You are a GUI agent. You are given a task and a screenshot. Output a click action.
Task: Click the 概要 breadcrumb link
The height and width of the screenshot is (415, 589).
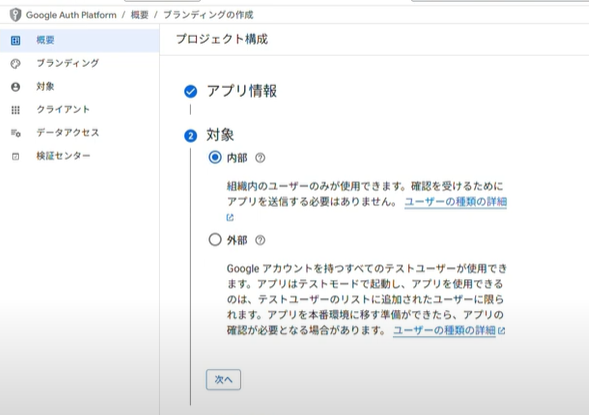pyautogui.click(x=140, y=15)
